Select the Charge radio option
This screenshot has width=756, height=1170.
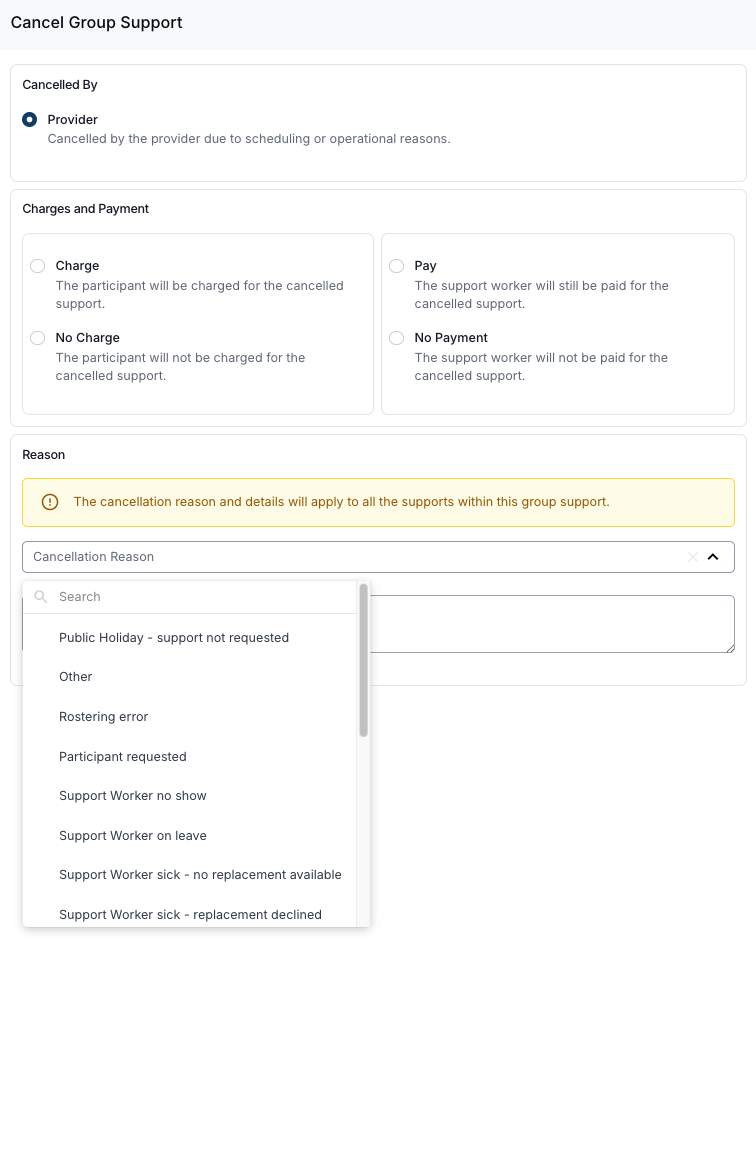[37, 266]
